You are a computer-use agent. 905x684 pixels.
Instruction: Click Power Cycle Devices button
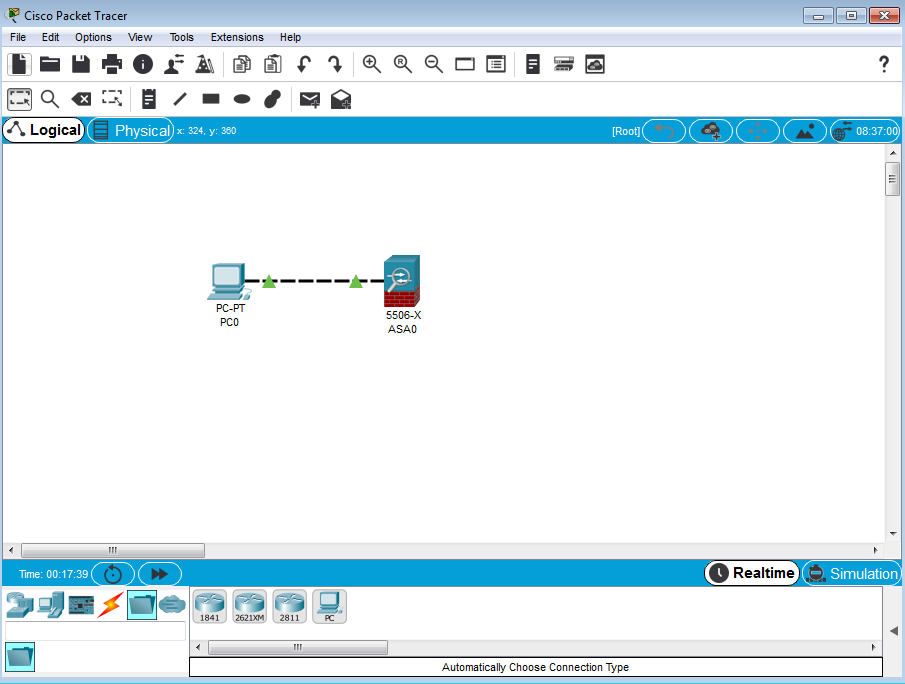coord(113,574)
